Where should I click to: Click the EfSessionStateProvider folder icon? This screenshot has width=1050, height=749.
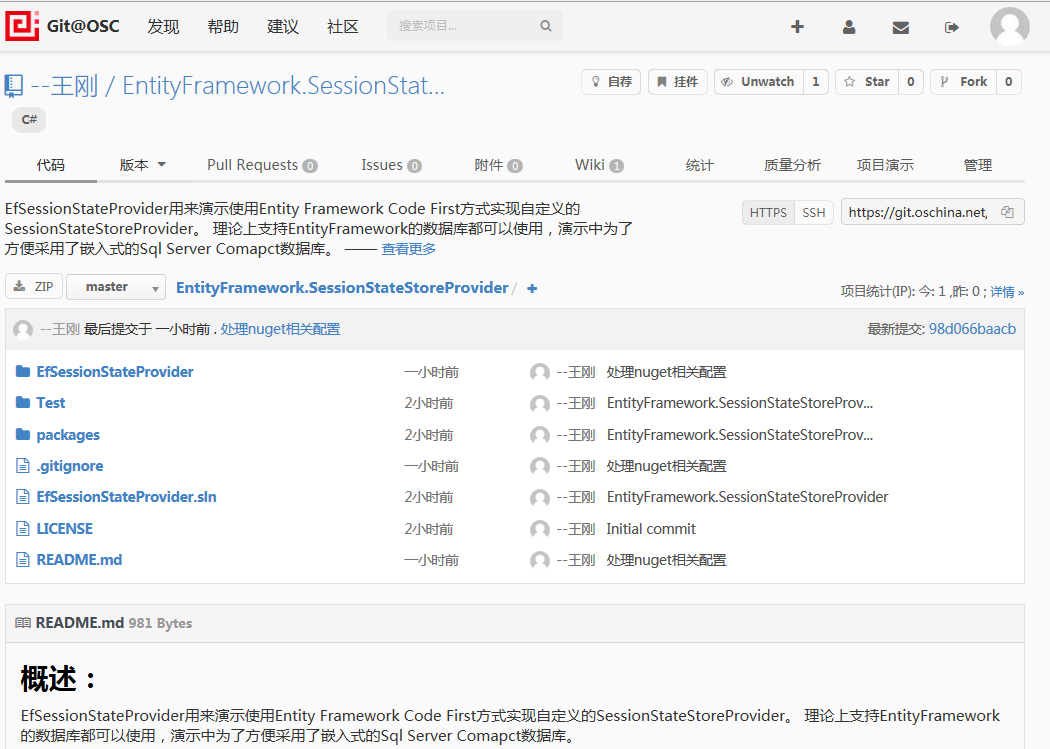(23, 371)
